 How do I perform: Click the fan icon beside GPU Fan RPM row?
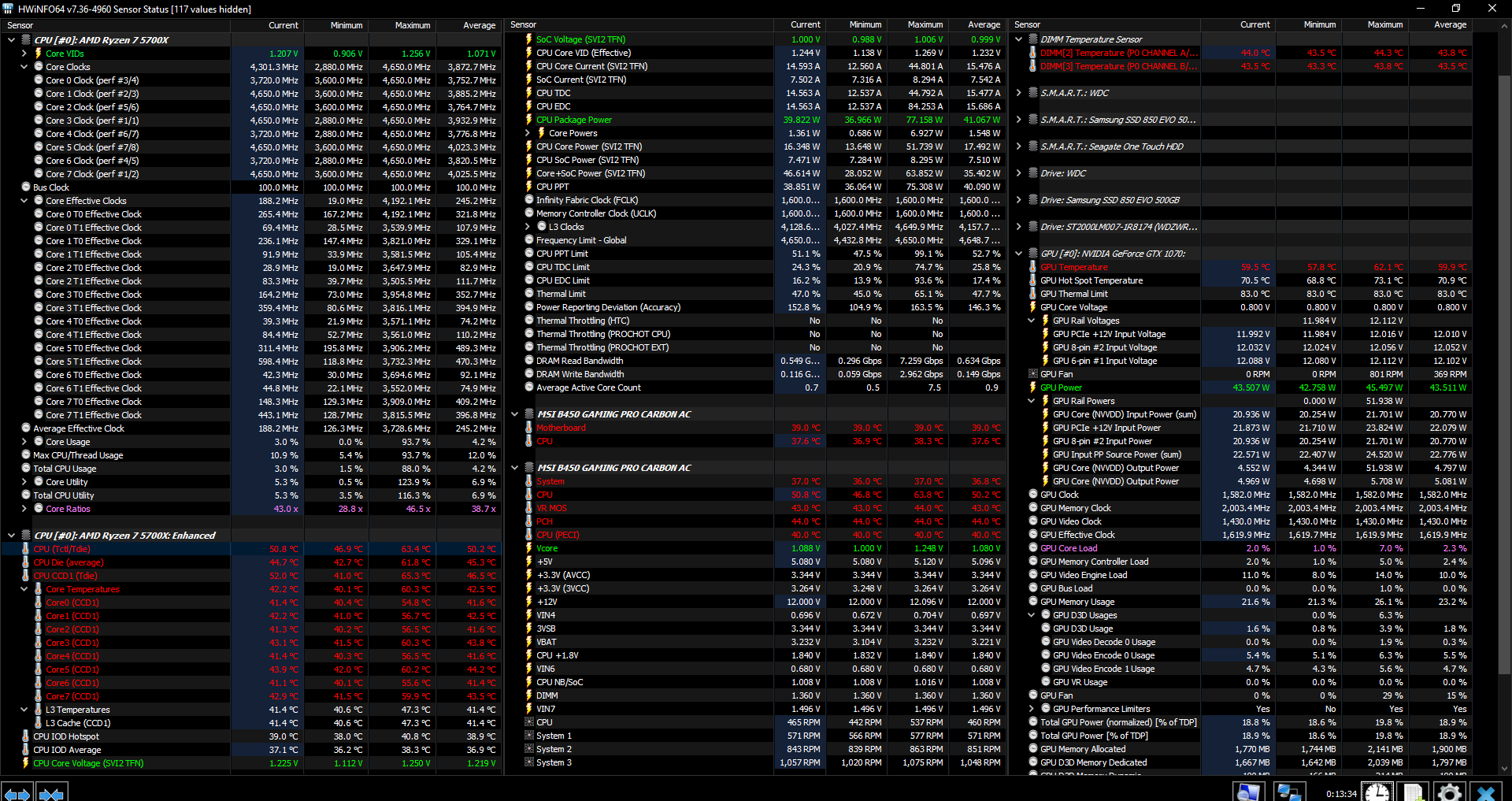pyautogui.click(x=1033, y=374)
